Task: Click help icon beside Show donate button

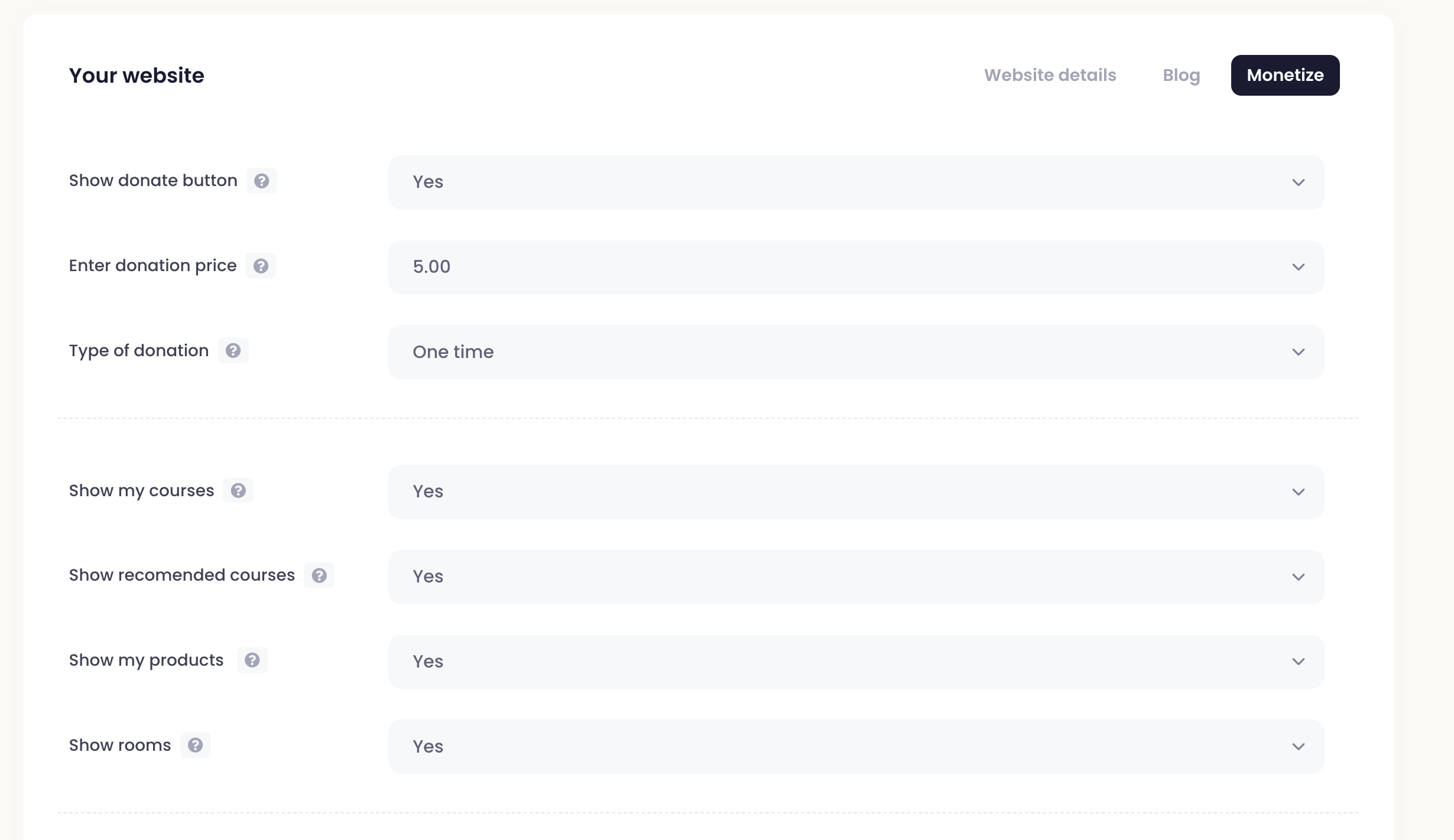Action: pos(261,181)
